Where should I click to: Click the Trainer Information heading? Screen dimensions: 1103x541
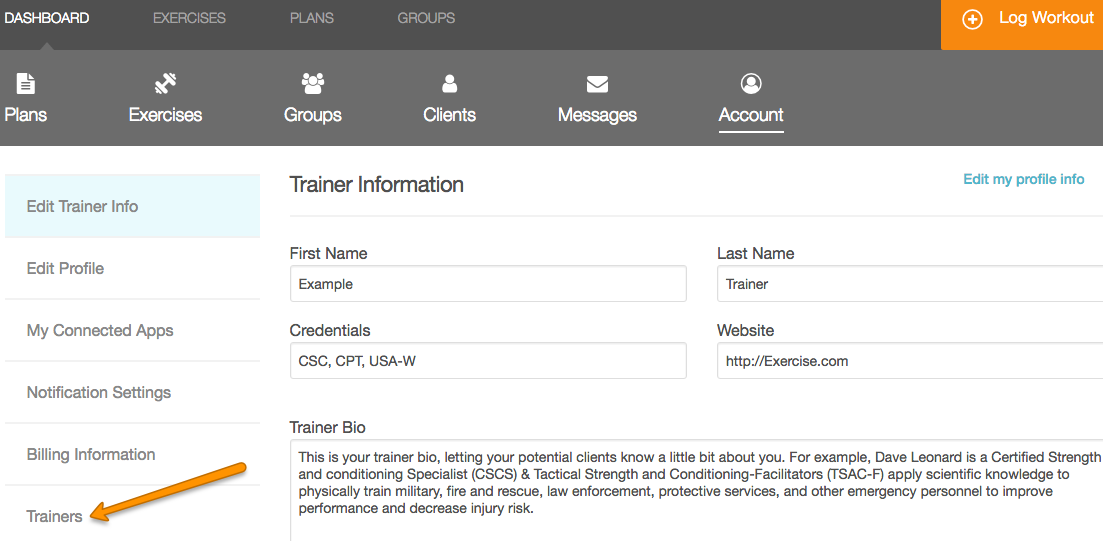click(376, 184)
